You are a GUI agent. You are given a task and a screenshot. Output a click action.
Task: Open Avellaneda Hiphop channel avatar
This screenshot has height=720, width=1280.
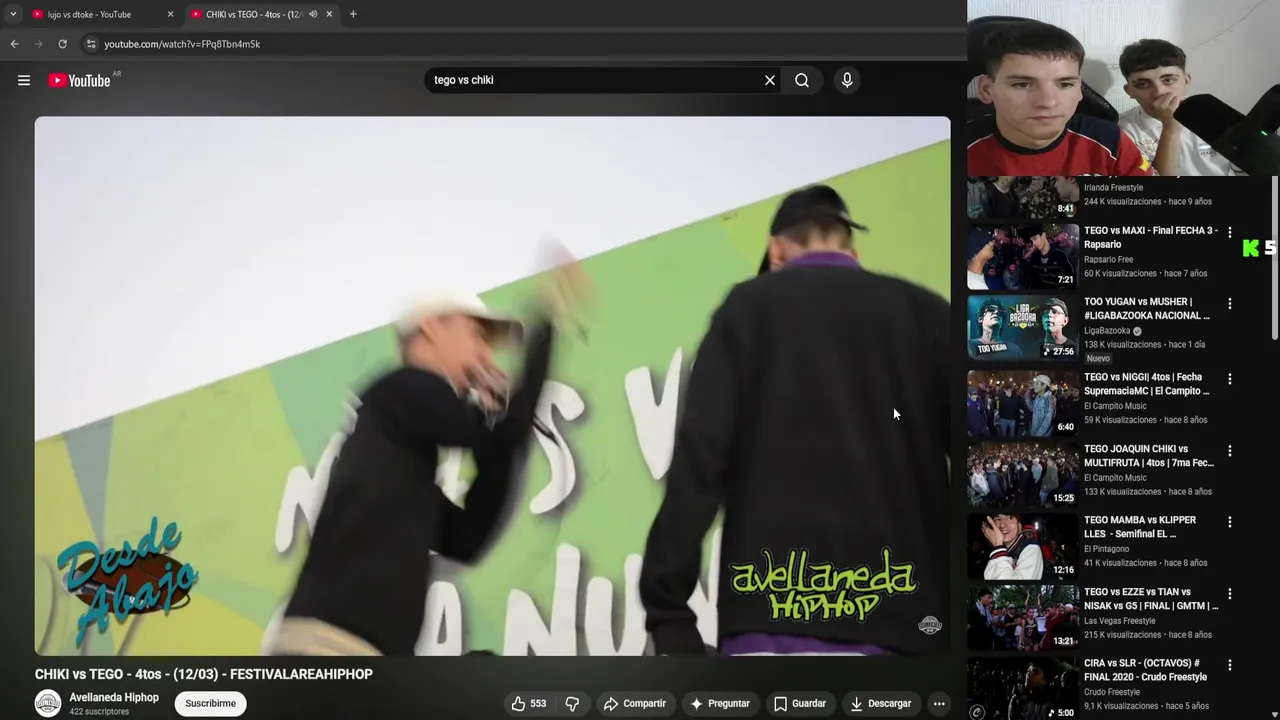click(x=48, y=703)
